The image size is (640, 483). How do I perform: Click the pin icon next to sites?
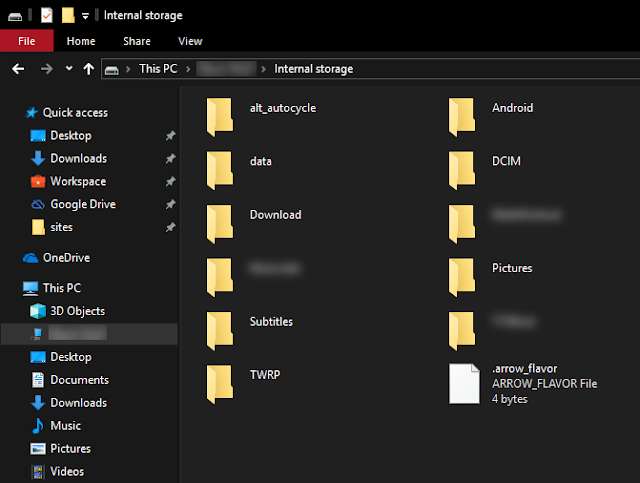tap(170, 227)
